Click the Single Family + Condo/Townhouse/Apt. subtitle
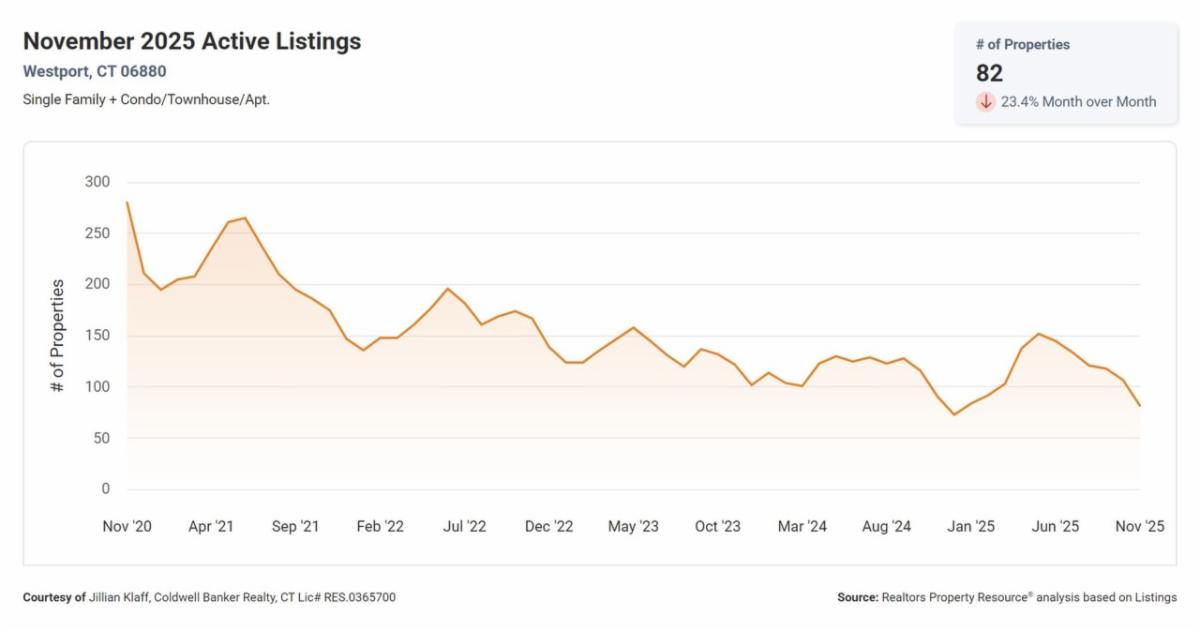 tap(146, 99)
